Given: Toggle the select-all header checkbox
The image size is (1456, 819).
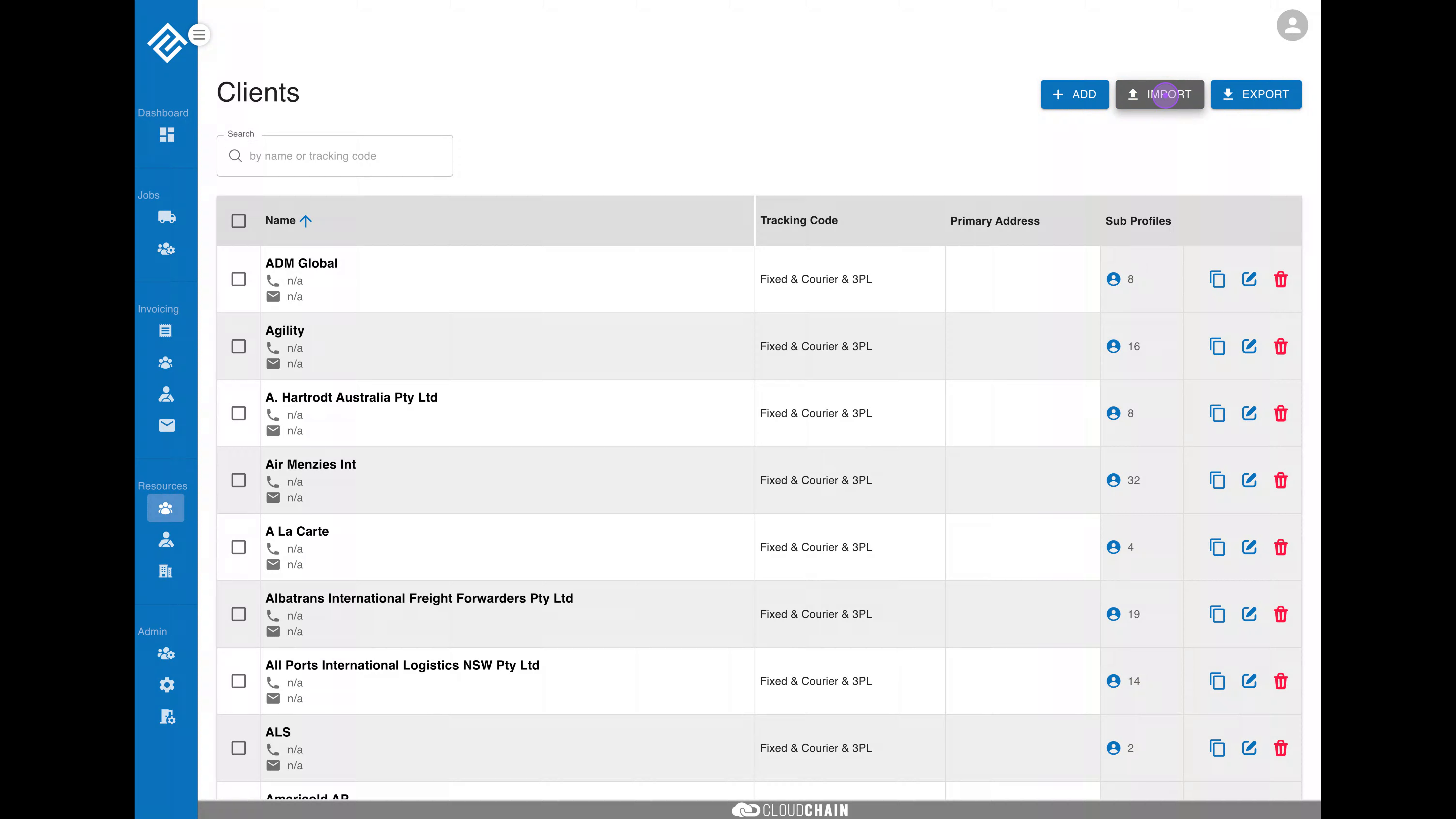Looking at the screenshot, I should pyautogui.click(x=239, y=220).
